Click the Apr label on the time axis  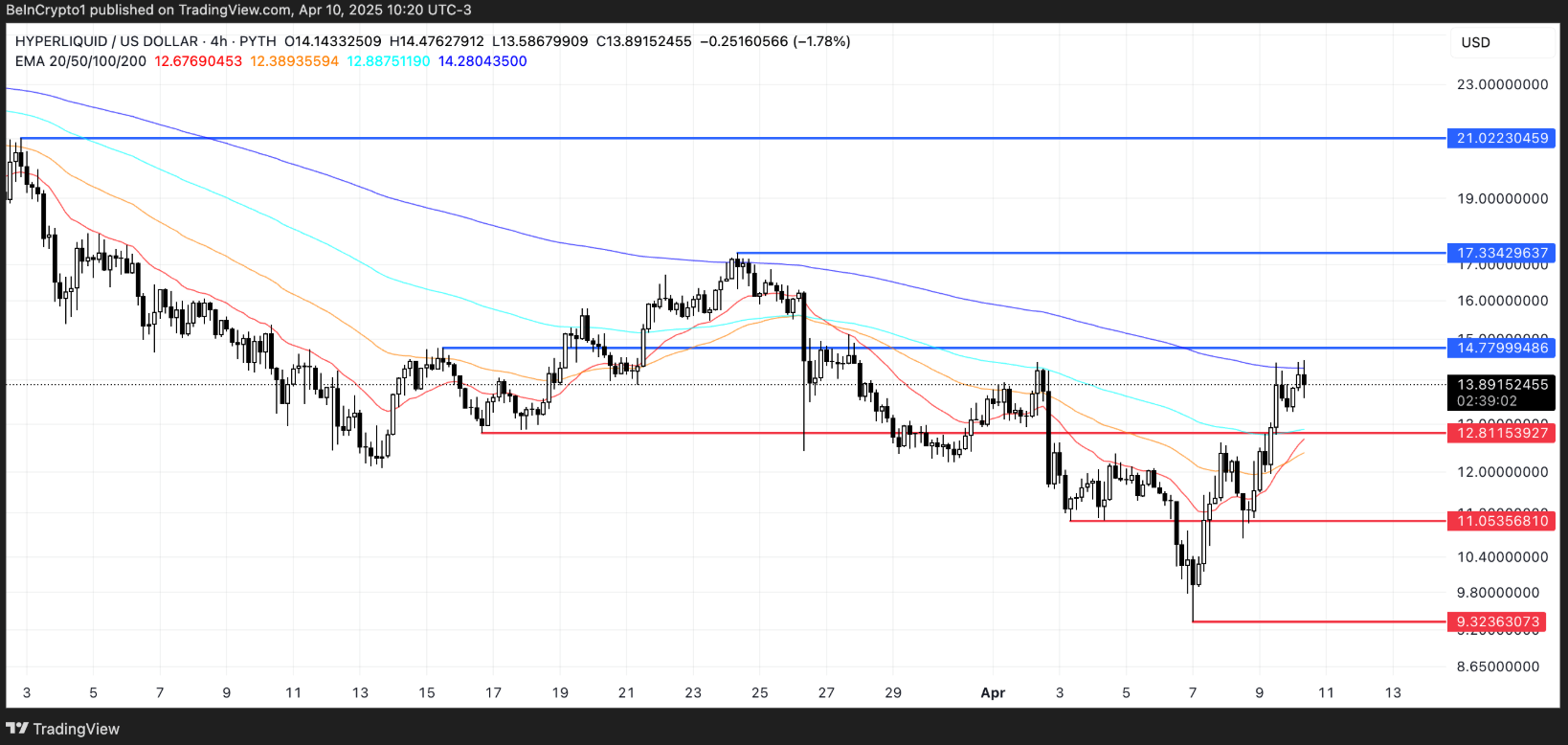[x=993, y=692]
